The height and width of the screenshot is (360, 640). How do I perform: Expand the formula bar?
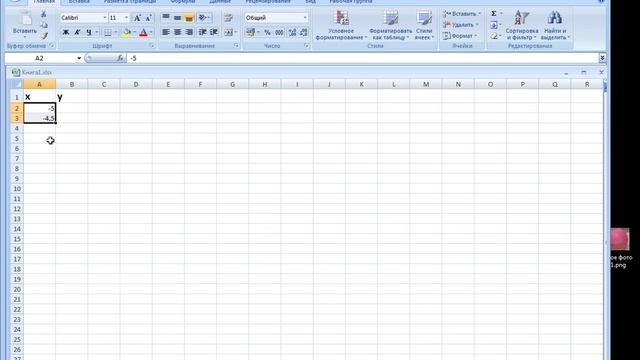[x=602, y=58]
